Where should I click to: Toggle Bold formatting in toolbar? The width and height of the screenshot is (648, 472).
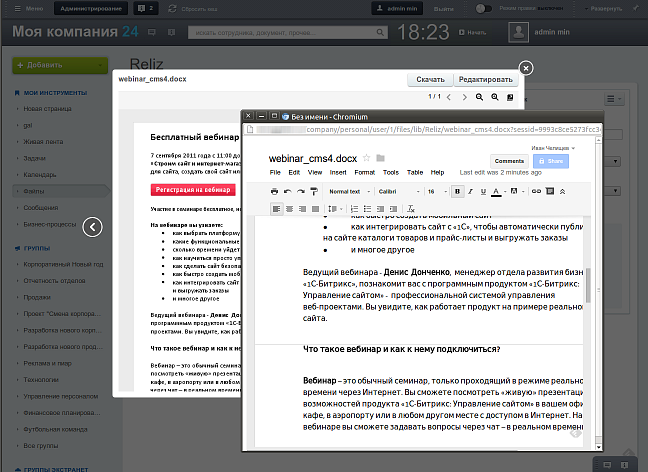tap(457, 191)
